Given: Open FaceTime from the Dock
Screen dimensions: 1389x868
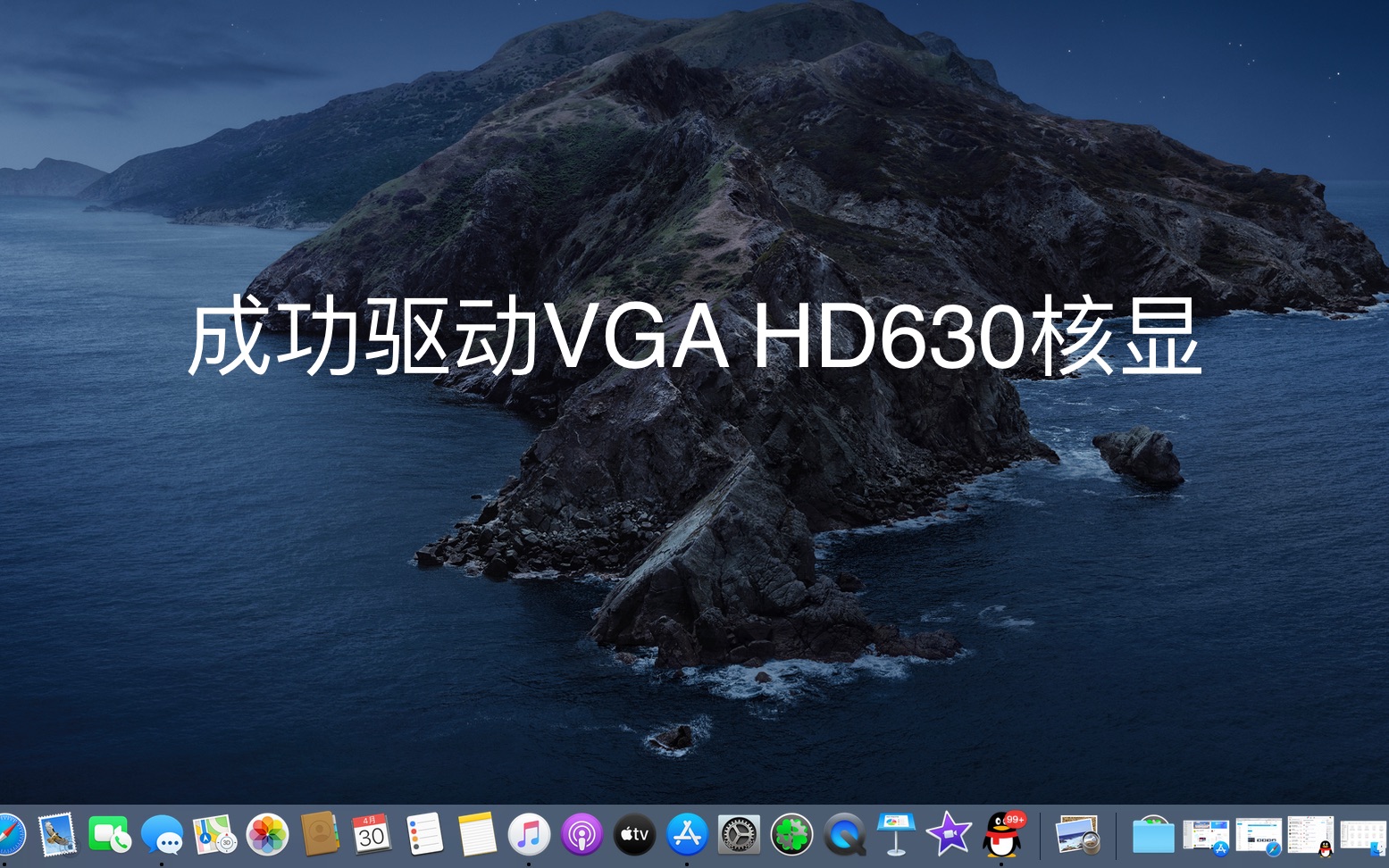Looking at the screenshot, I should click(110, 835).
